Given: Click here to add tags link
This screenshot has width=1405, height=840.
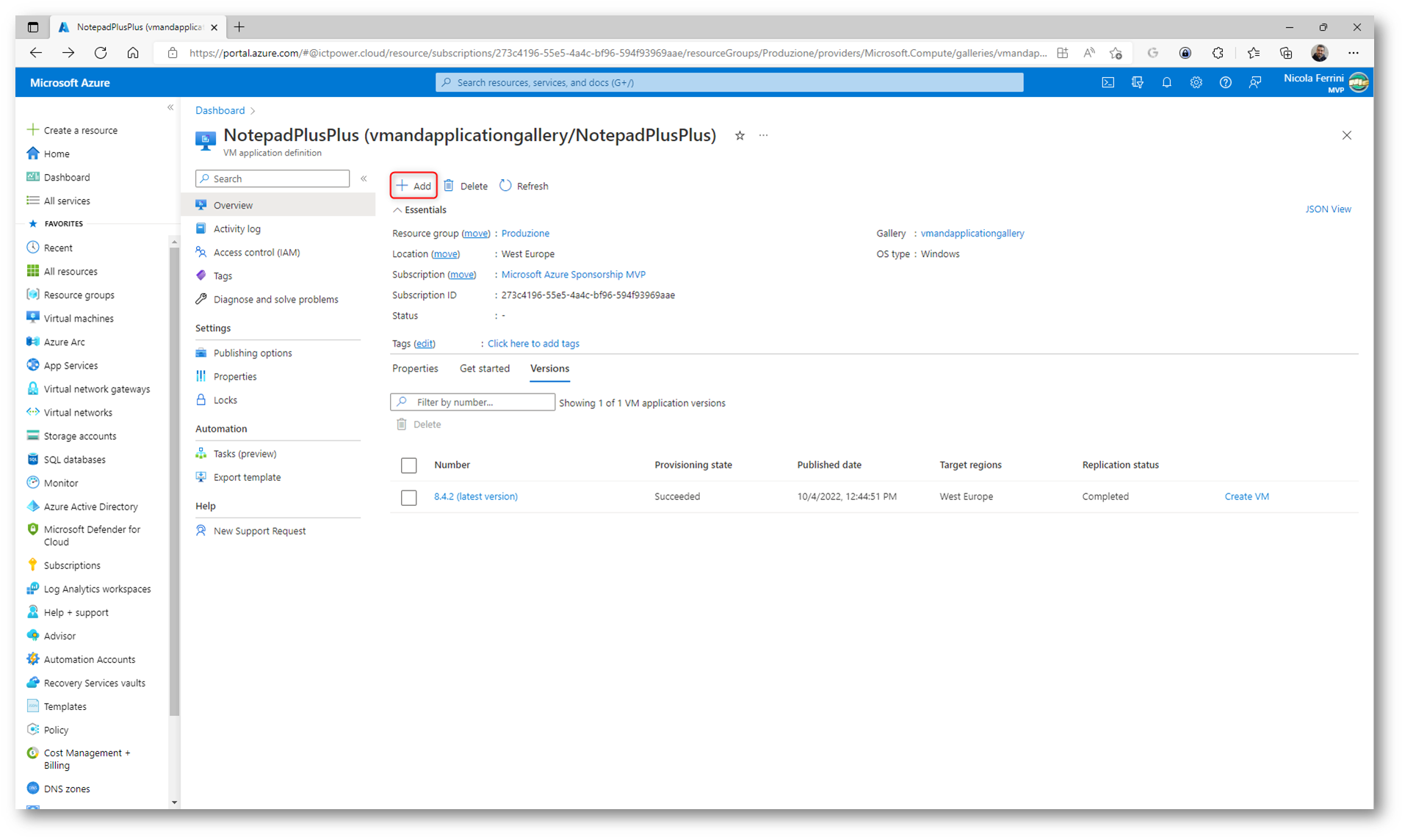Looking at the screenshot, I should pos(533,344).
